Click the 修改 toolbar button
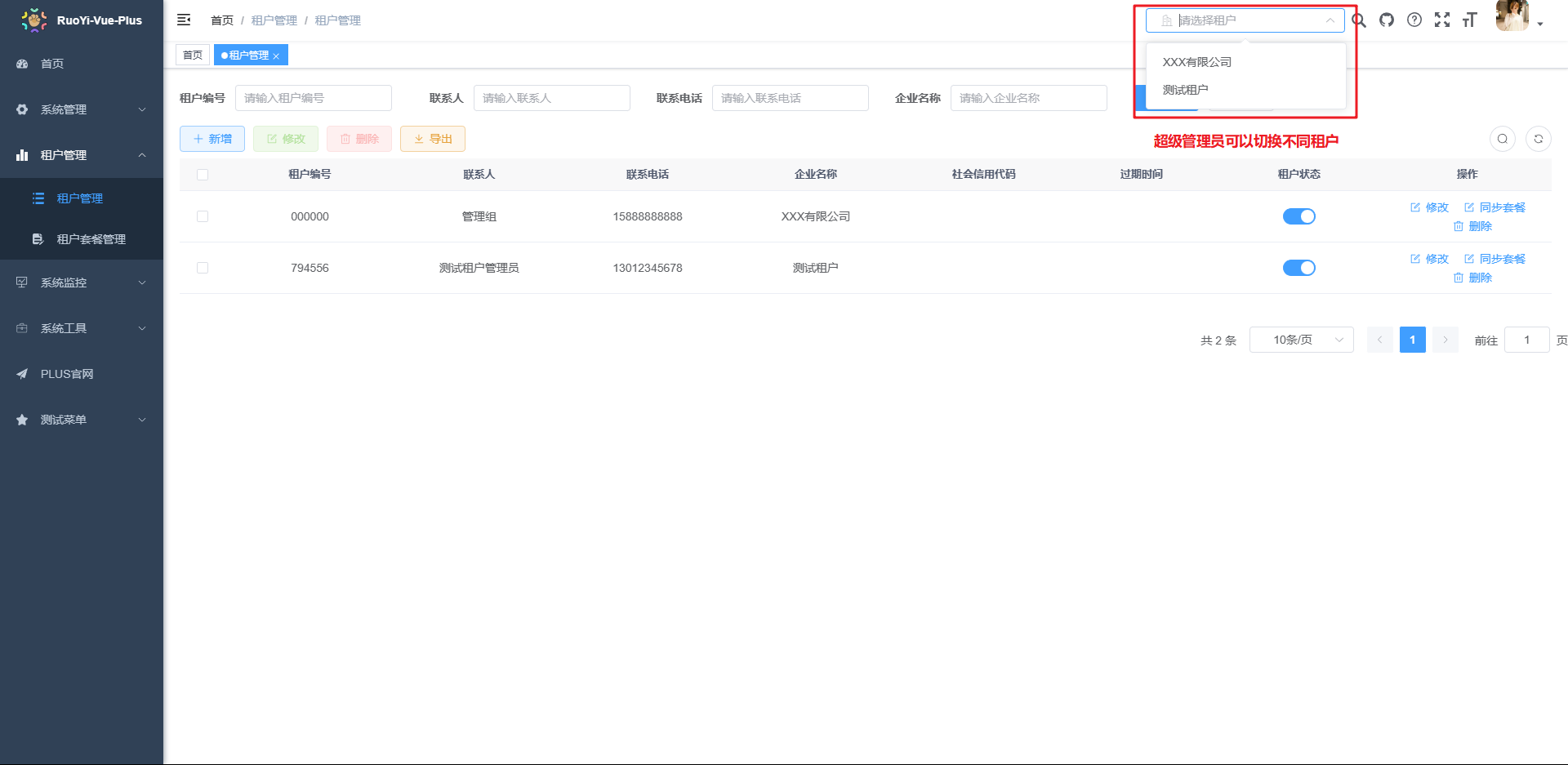The height and width of the screenshot is (765, 1568). pyautogui.click(x=286, y=139)
